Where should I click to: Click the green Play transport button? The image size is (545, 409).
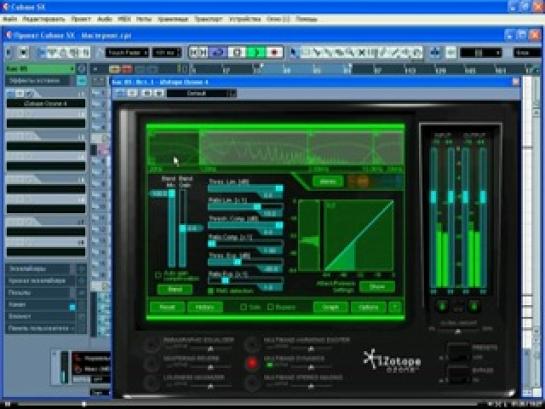coord(256,52)
